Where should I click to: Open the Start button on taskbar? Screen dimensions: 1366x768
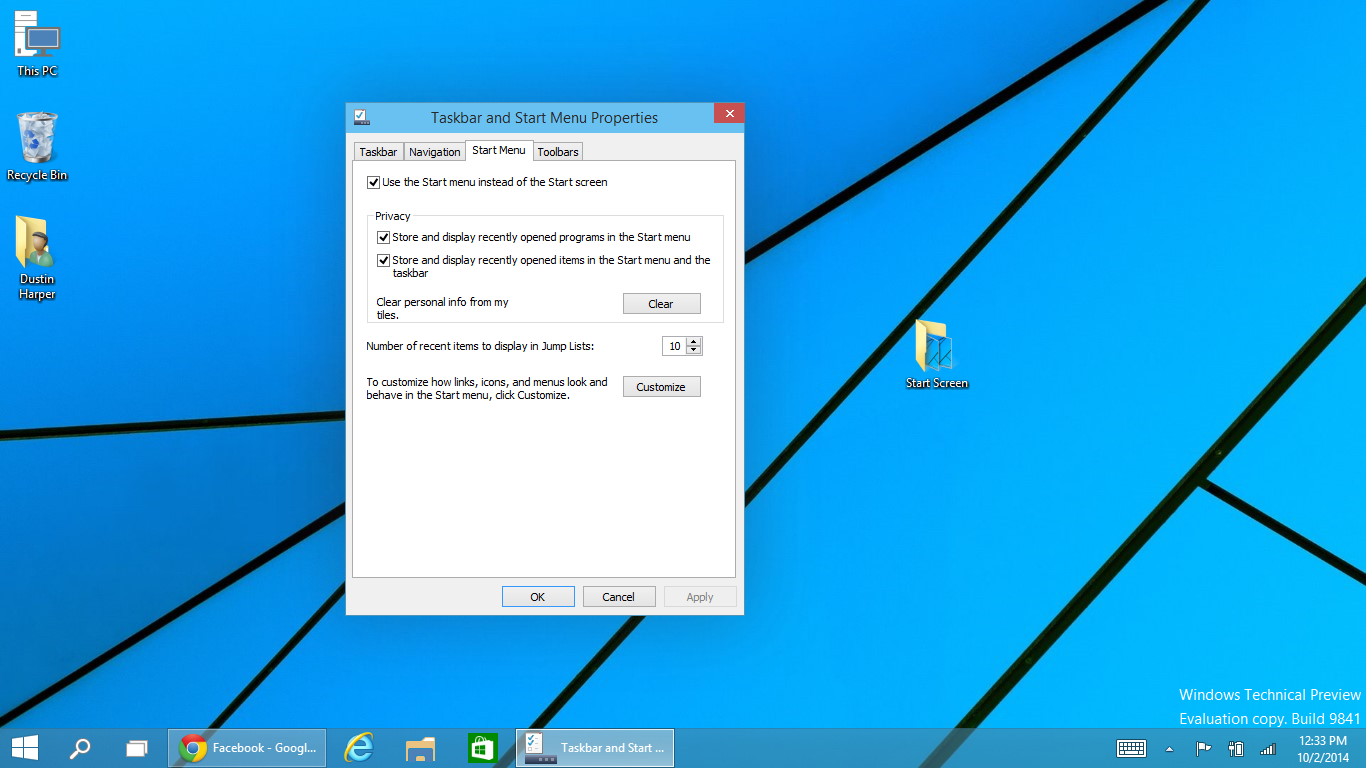(x=25, y=747)
